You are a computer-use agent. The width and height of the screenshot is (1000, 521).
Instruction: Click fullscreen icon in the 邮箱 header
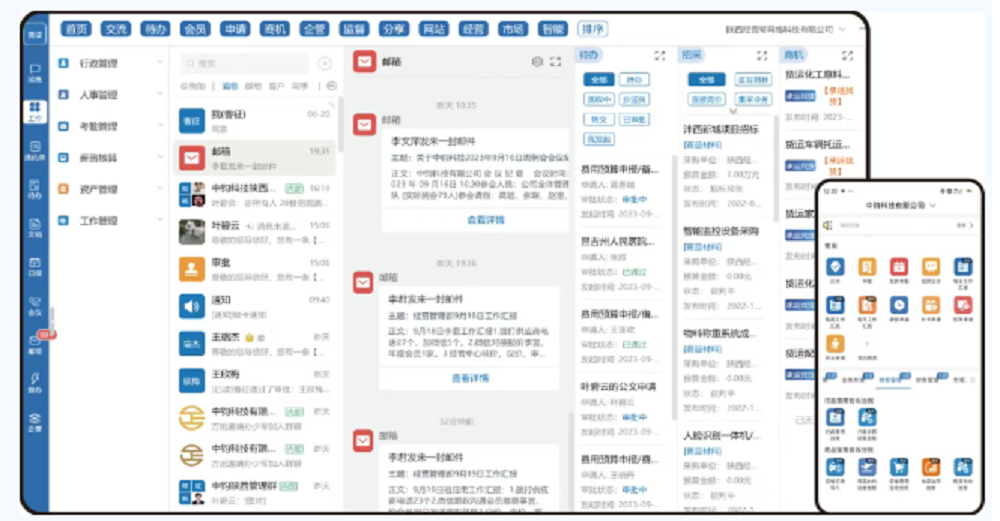tap(556, 62)
